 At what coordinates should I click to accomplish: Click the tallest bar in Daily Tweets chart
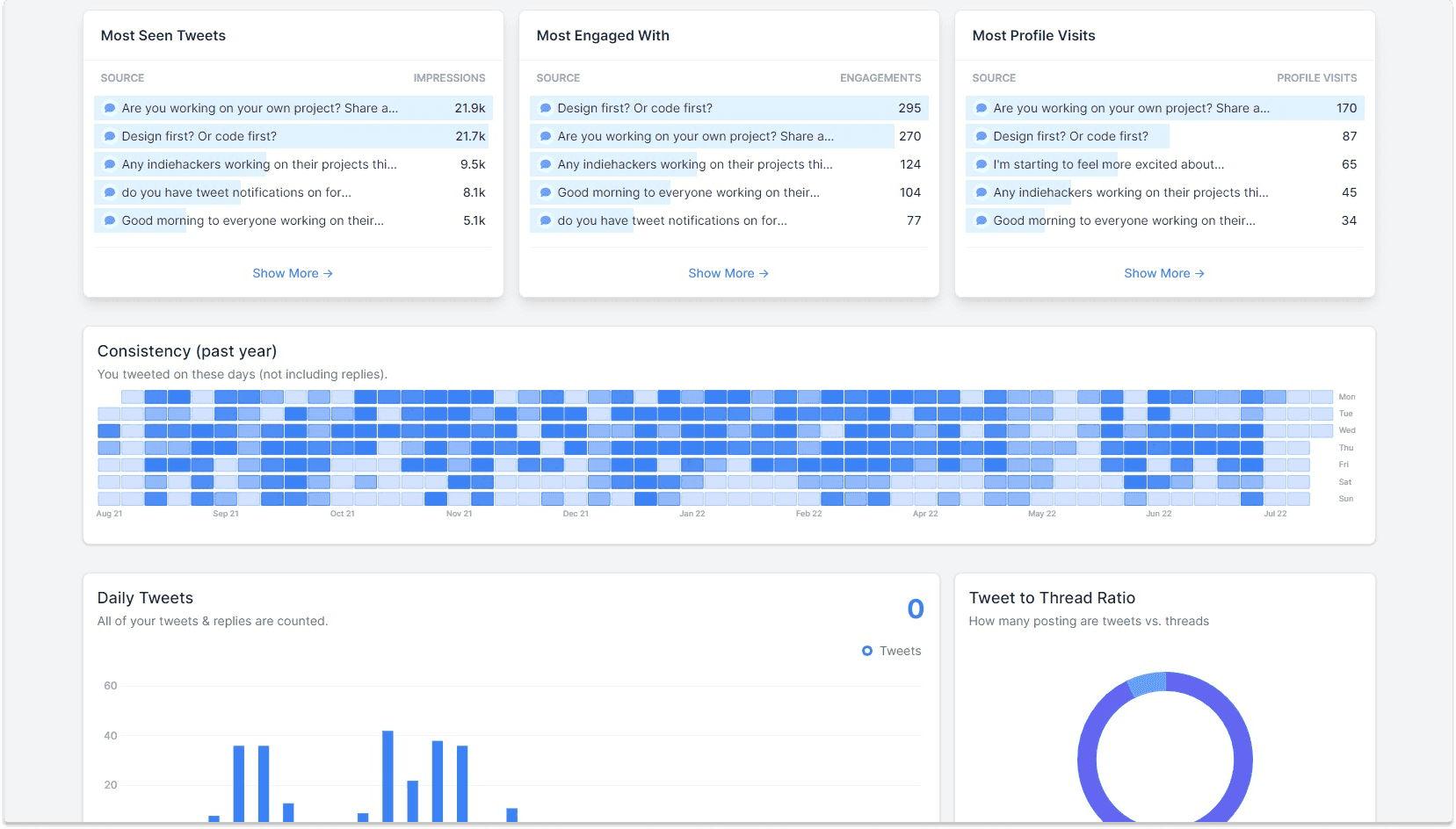coord(388,776)
